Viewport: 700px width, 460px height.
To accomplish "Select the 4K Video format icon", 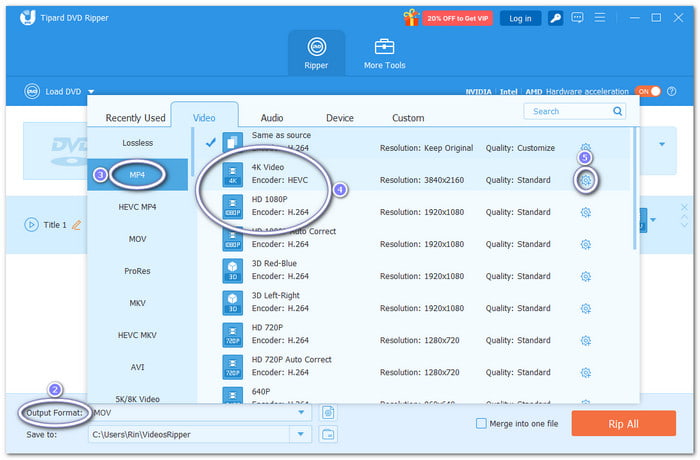I will [233, 175].
